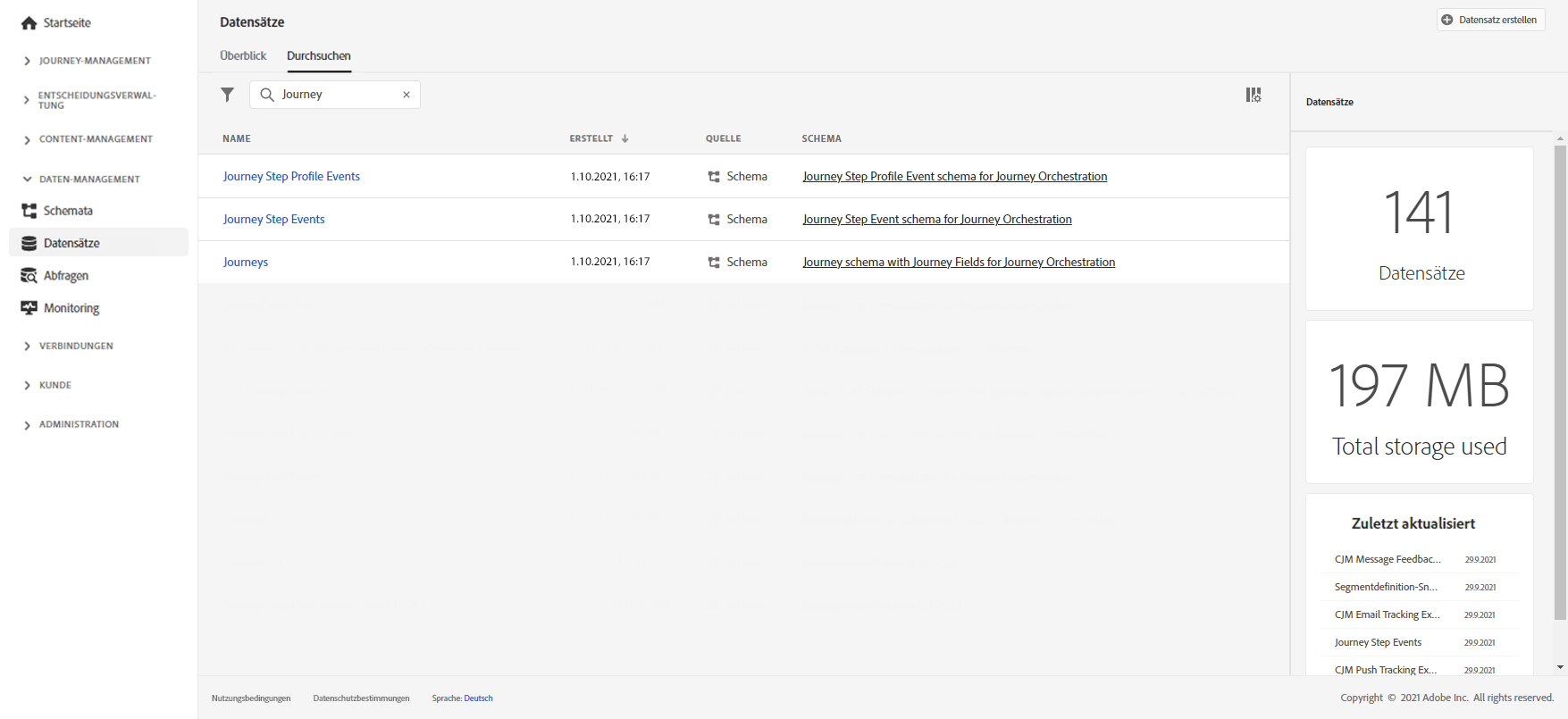
Task: Clear the Journey search text
Action: coord(407,95)
